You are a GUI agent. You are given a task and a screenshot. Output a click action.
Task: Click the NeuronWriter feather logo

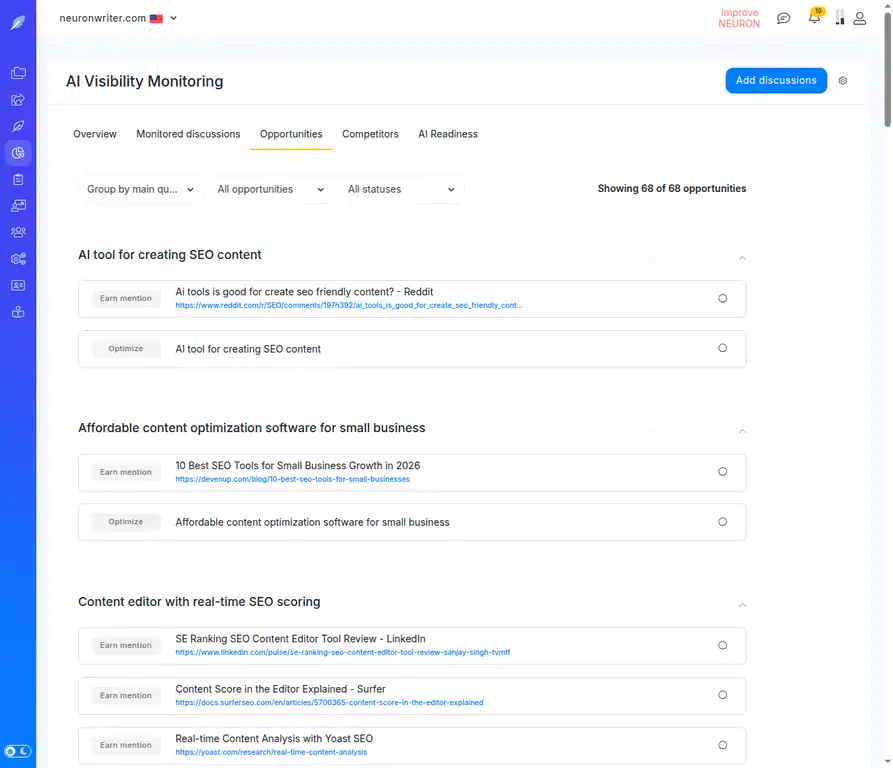click(x=18, y=23)
